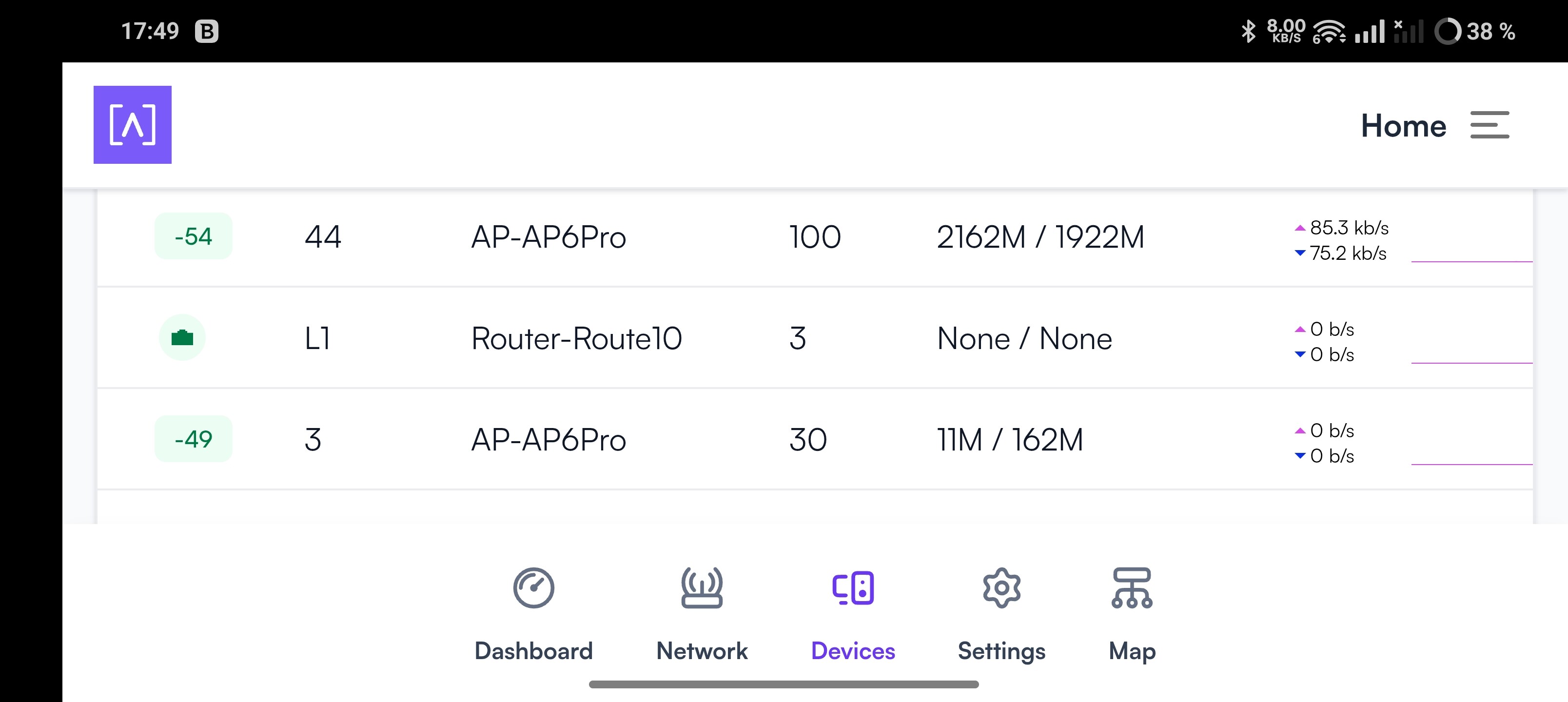Tap the bottom gesture navigation bar
1568x702 pixels.
click(x=784, y=684)
